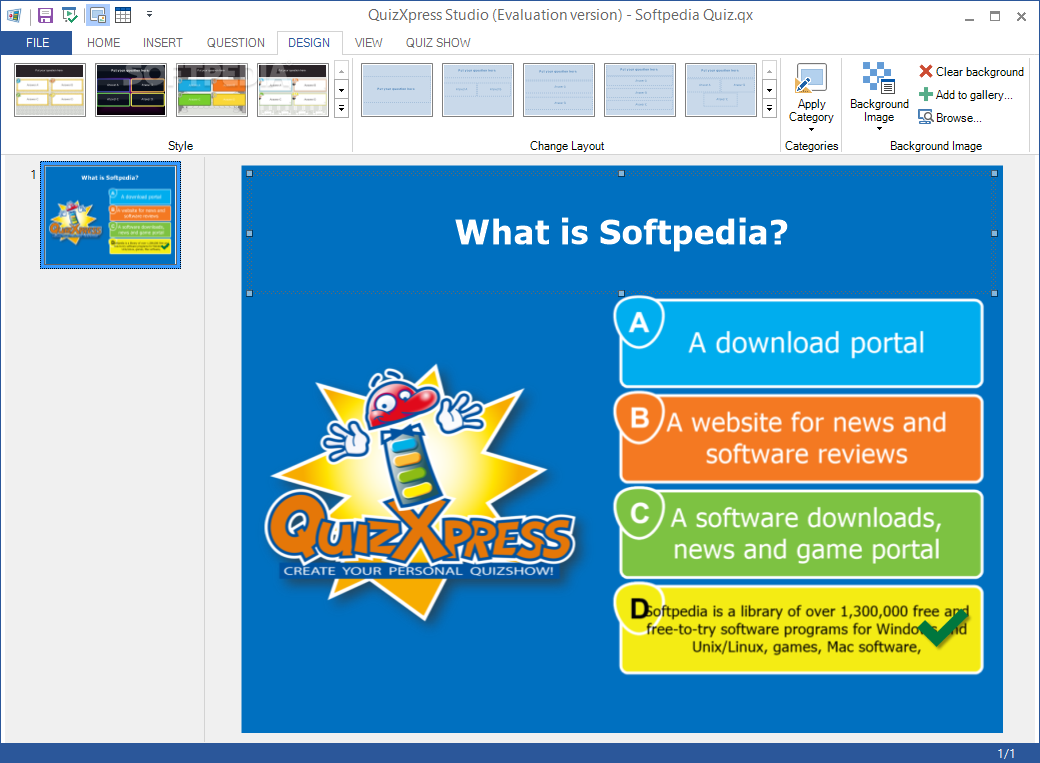Click the green correct-answer checkmark on answer D

coord(942,627)
